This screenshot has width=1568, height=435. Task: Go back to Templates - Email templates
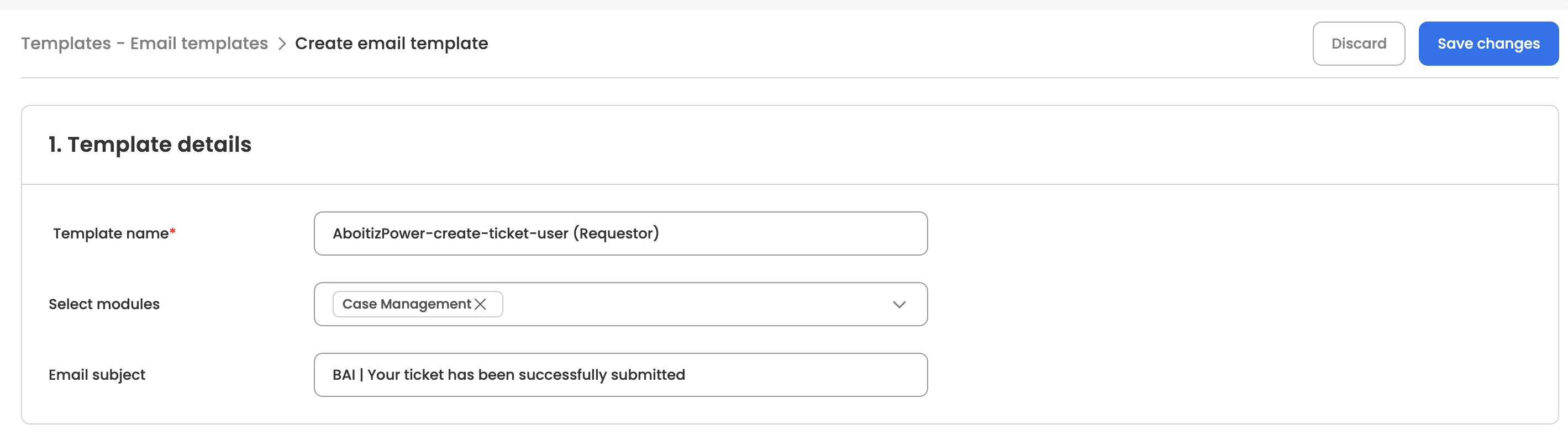(x=144, y=44)
